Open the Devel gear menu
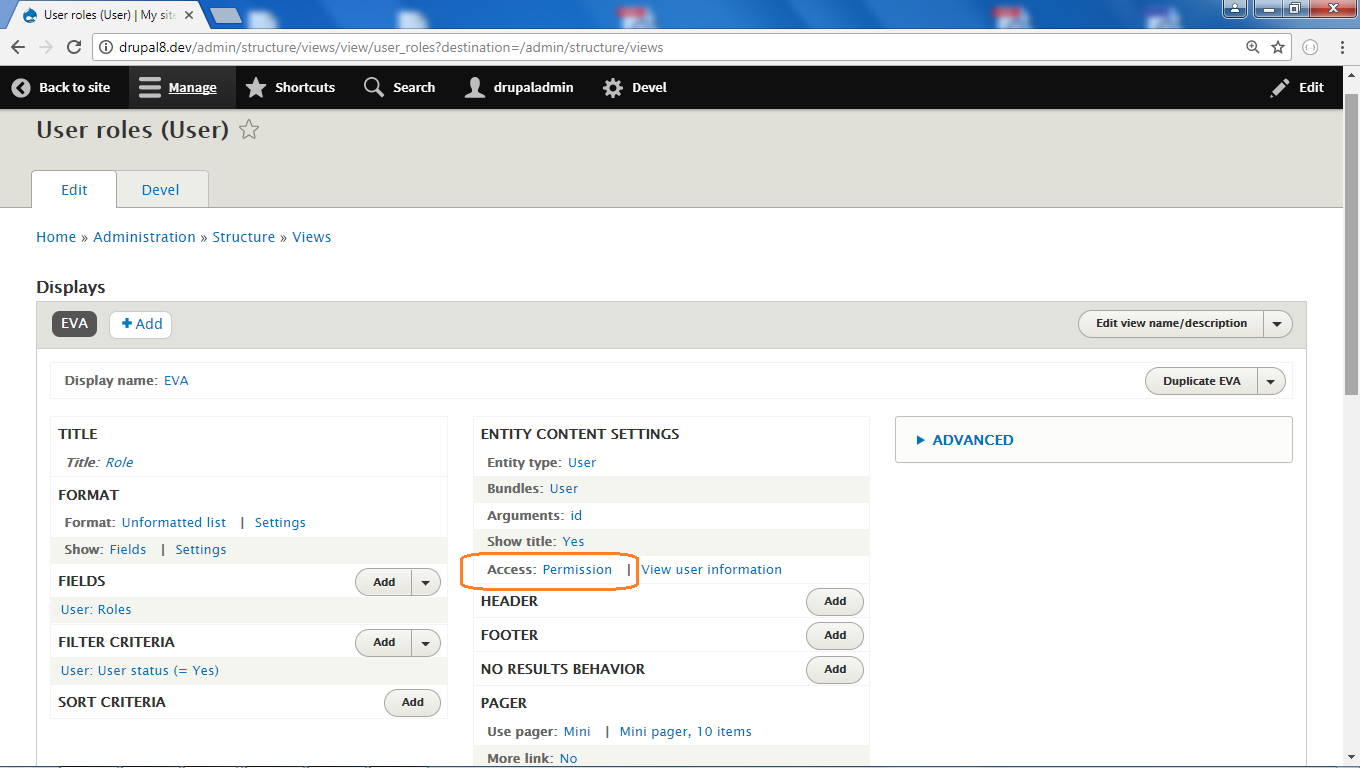This screenshot has width=1360, height=768. pyautogui.click(x=613, y=88)
